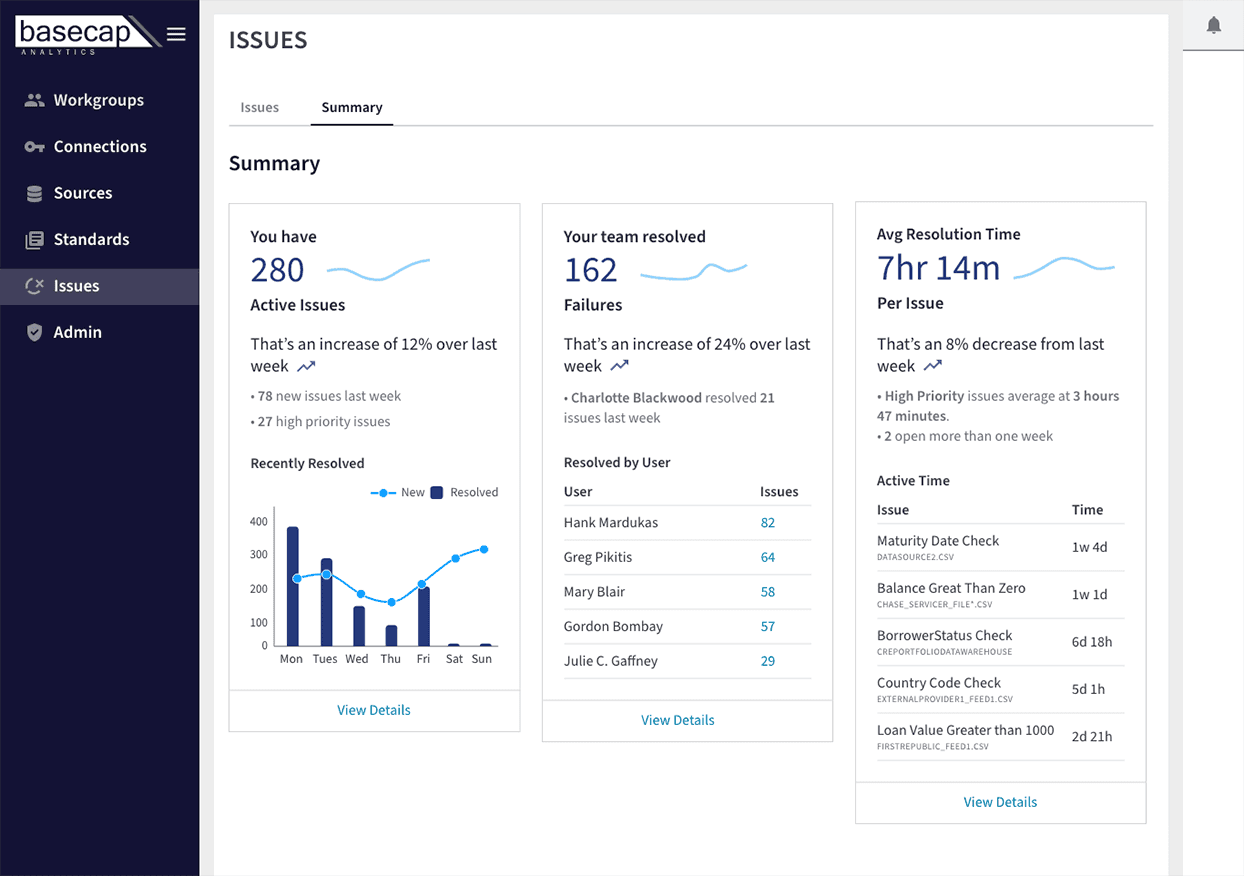Select the BorrowerStatus Check row
This screenshot has height=876, width=1244.
[x=1000, y=642]
